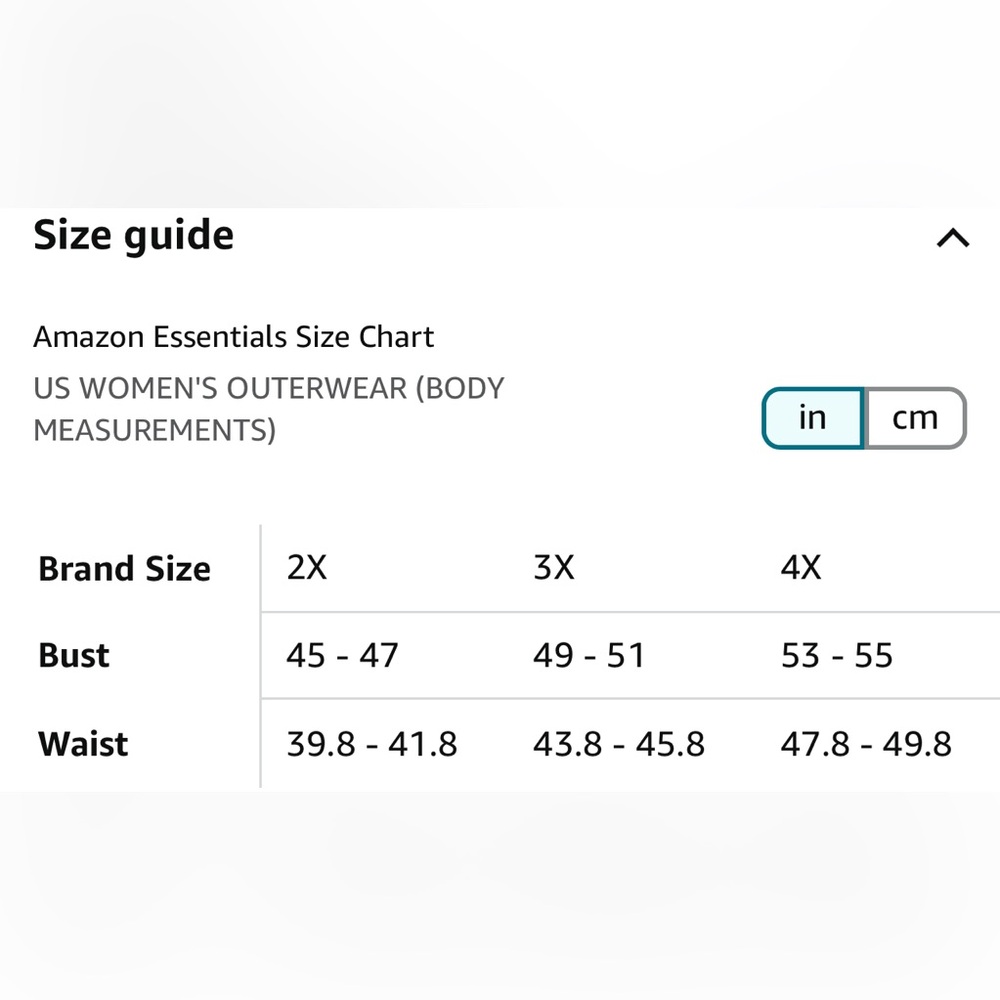Click the US WOMEN'S OUTERWEAR label
Viewport: 1000px width, 1000px height.
268,409
